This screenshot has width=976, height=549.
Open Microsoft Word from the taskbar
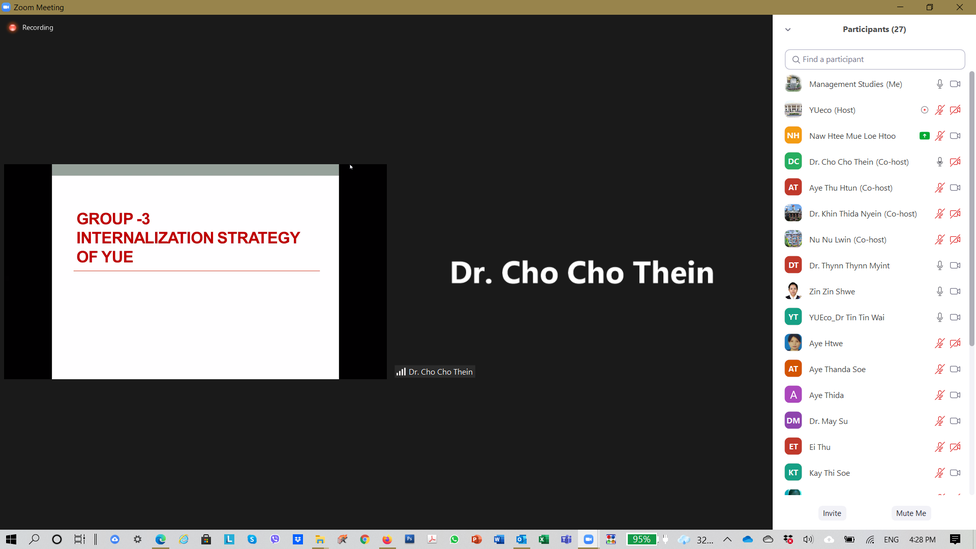point(499,540)
